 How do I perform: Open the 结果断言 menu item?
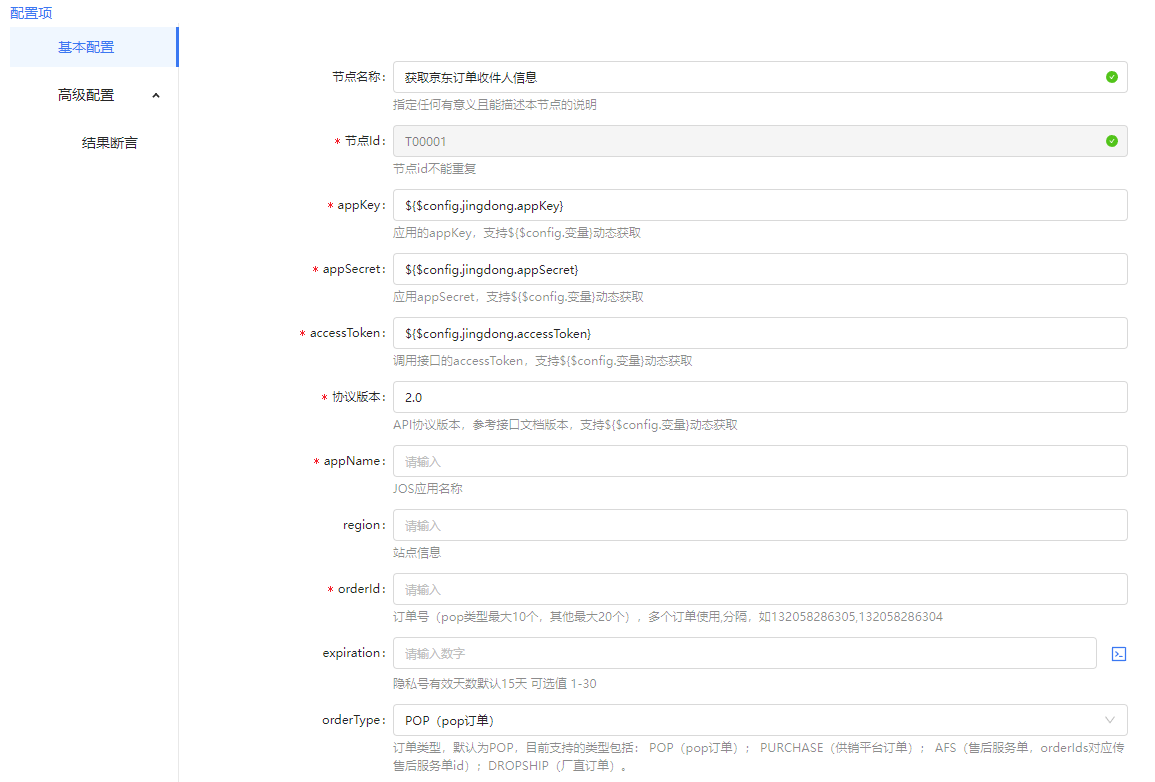point(109,143)
